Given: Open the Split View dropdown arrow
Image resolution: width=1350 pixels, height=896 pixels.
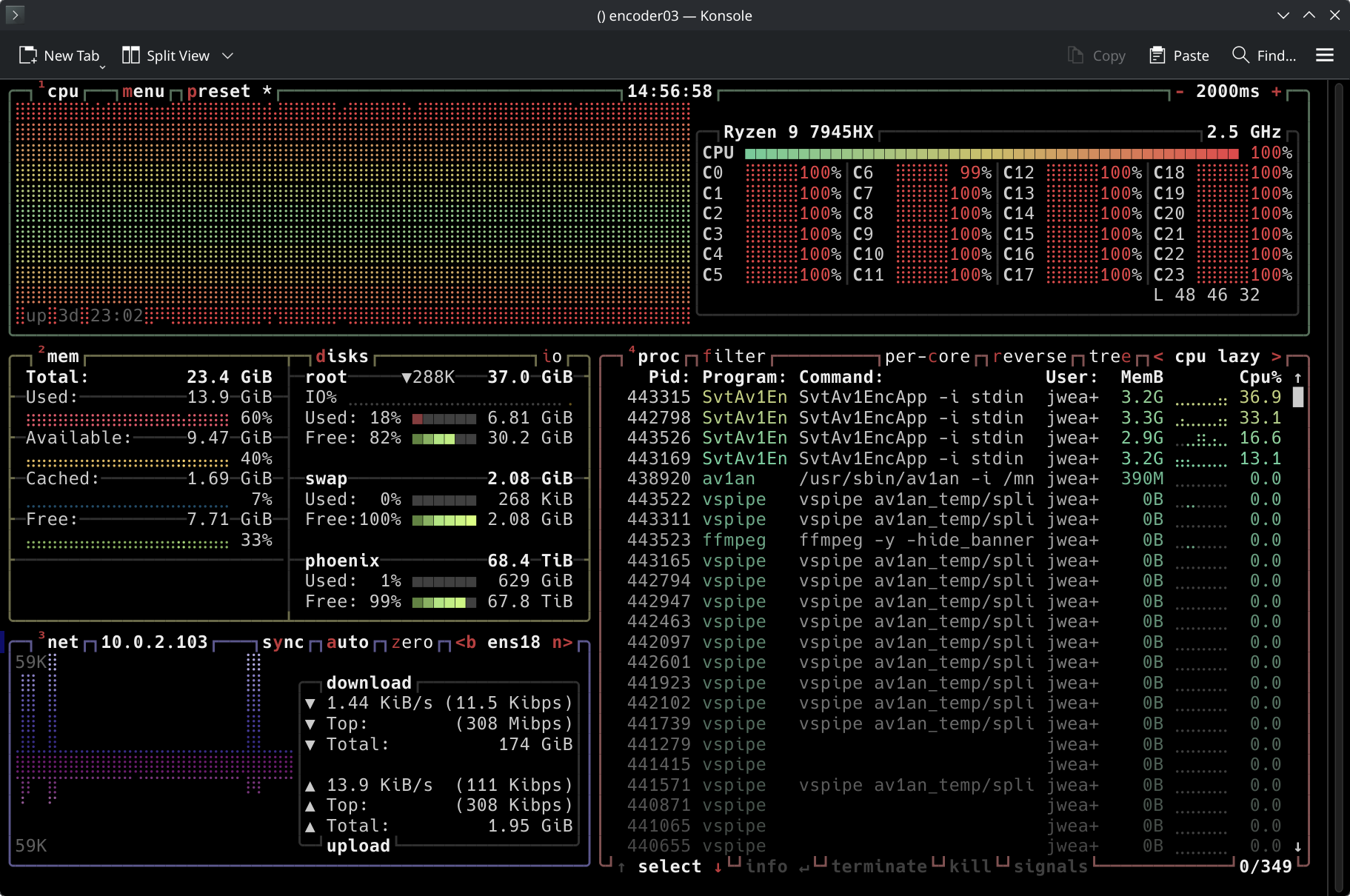Looking at the screenshot, I should click(228, 56).
